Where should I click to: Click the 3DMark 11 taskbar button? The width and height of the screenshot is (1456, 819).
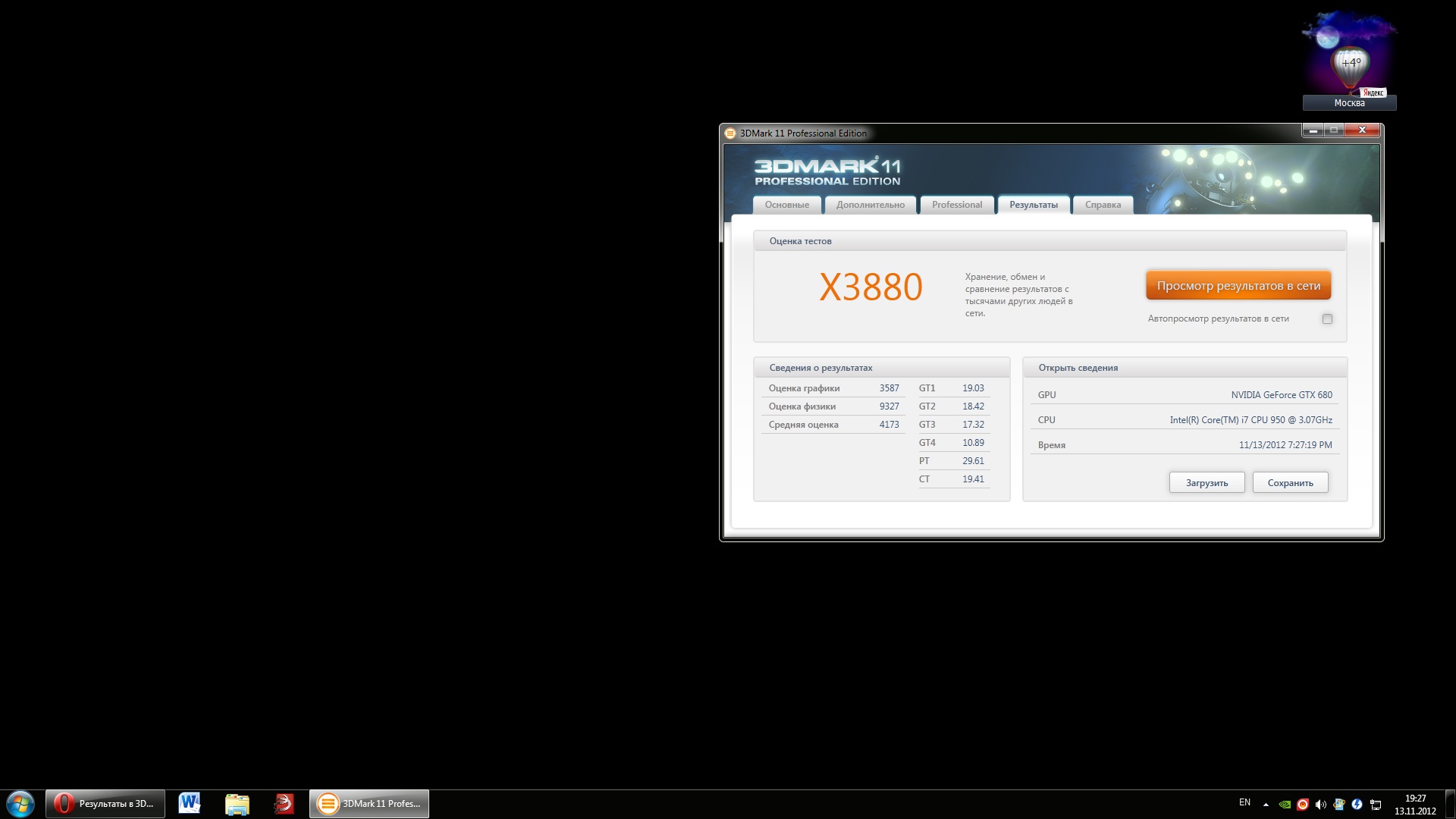369,804
